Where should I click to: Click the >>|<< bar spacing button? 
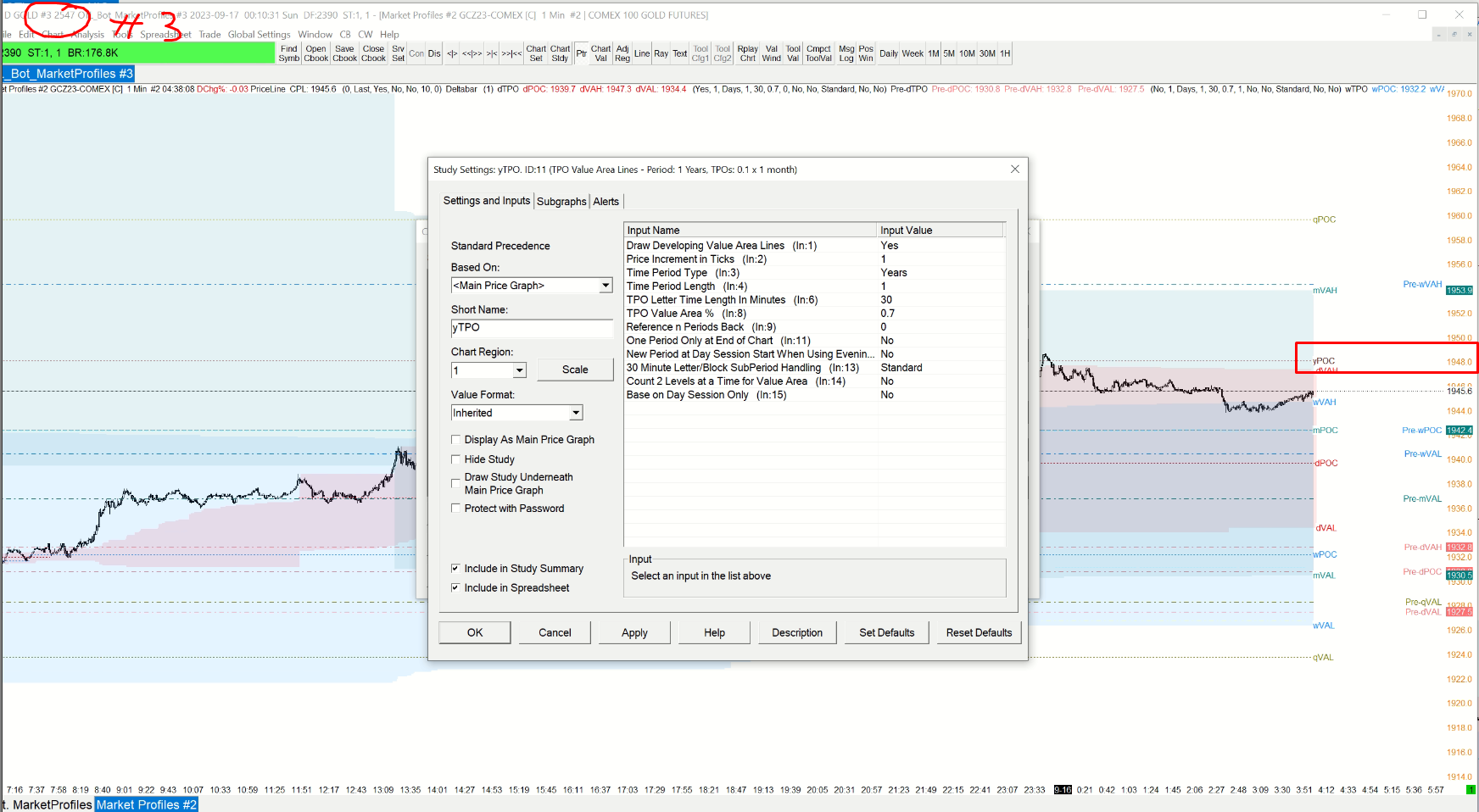(x=511, y=53)
